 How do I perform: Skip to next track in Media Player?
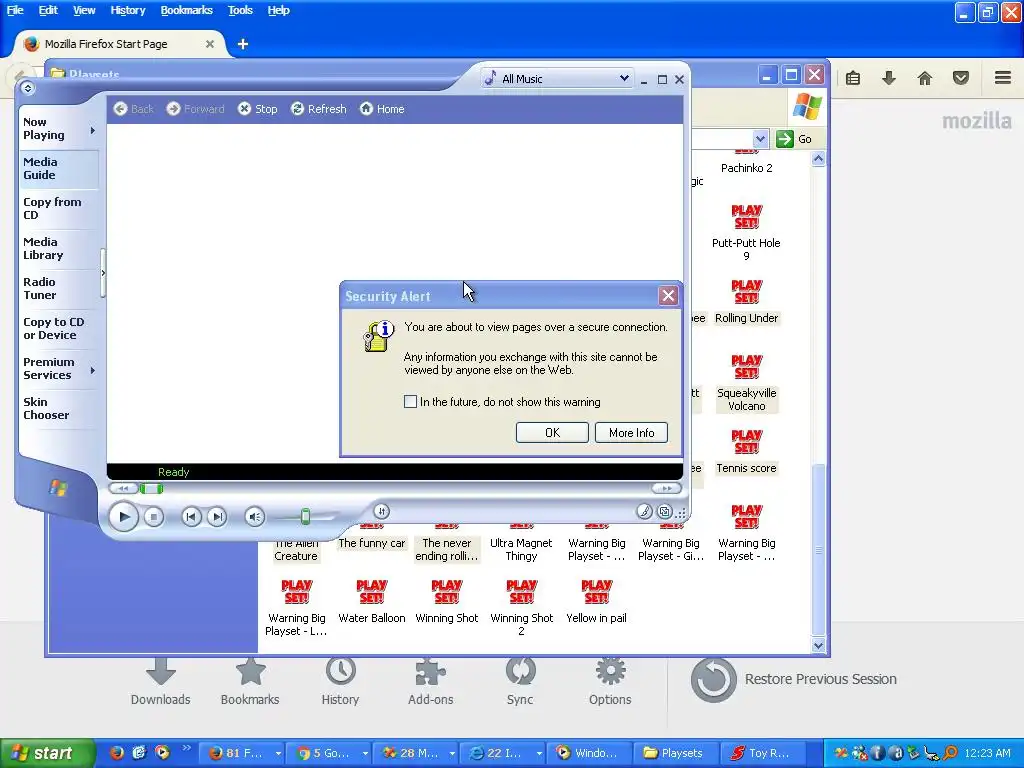click(217, 517)
